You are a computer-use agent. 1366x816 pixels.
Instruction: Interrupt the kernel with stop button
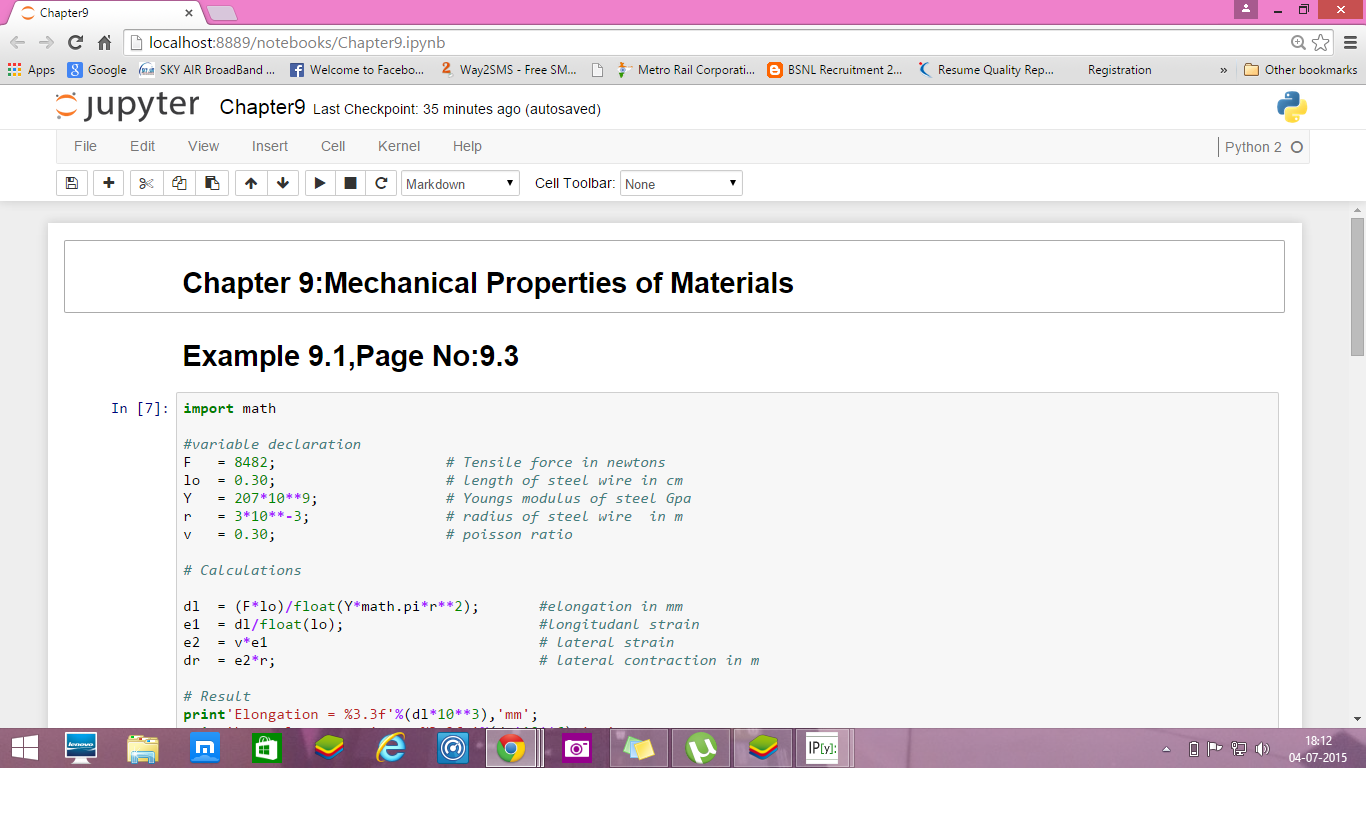pos(350,184)
